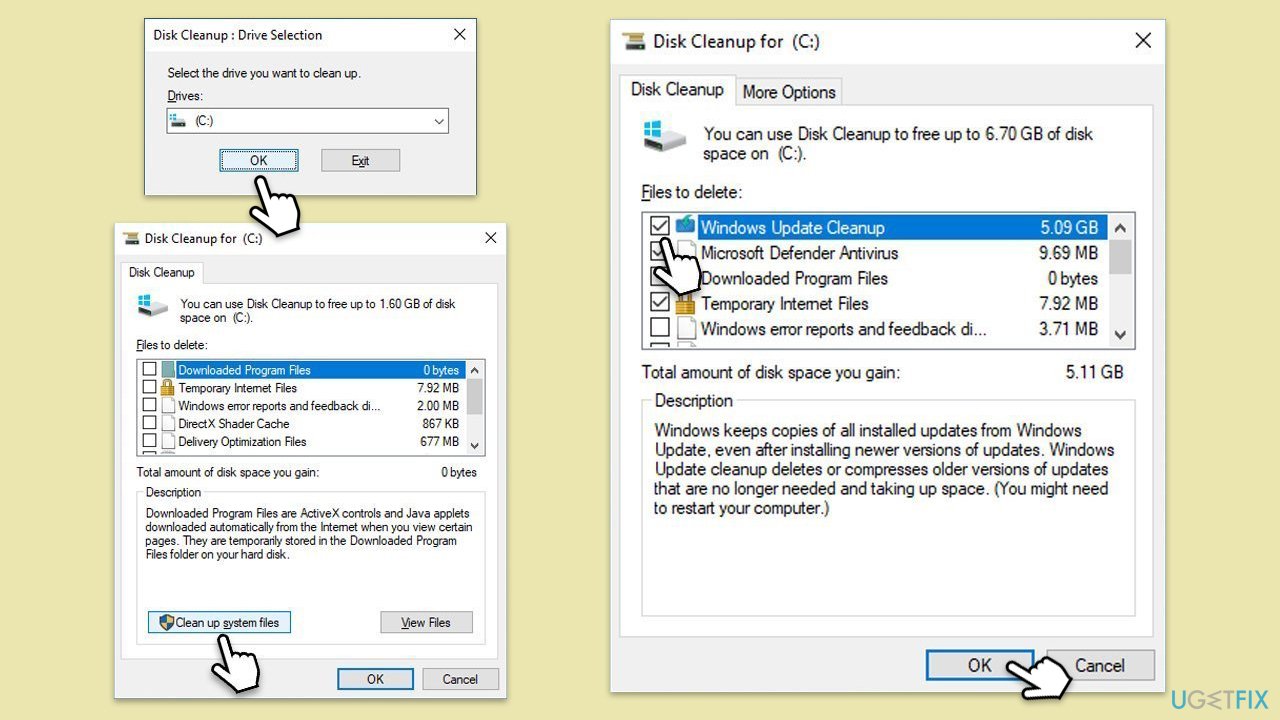Select 867 KB size value

[440, 424]
